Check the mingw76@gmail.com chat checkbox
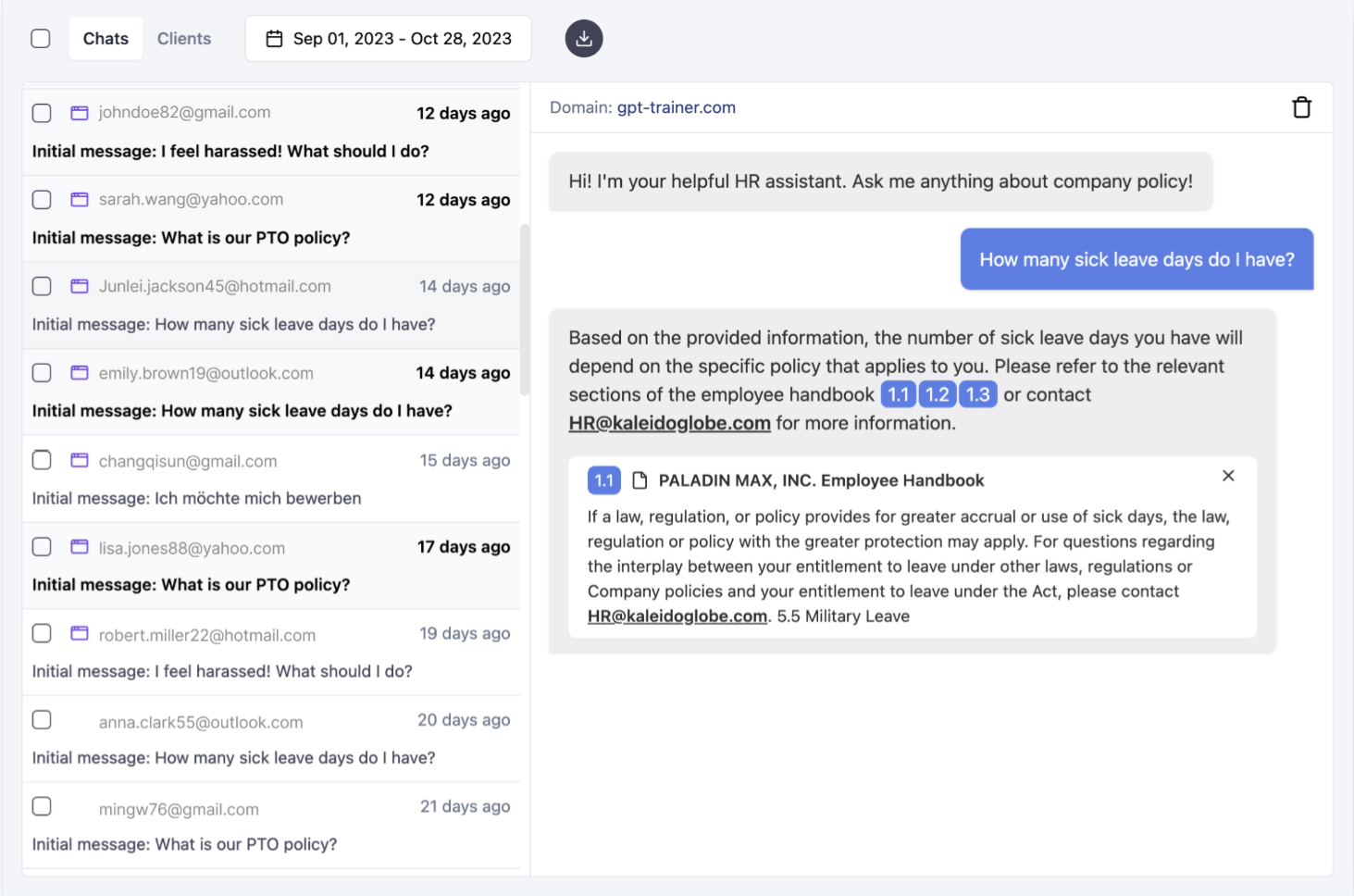 point(42,806)
